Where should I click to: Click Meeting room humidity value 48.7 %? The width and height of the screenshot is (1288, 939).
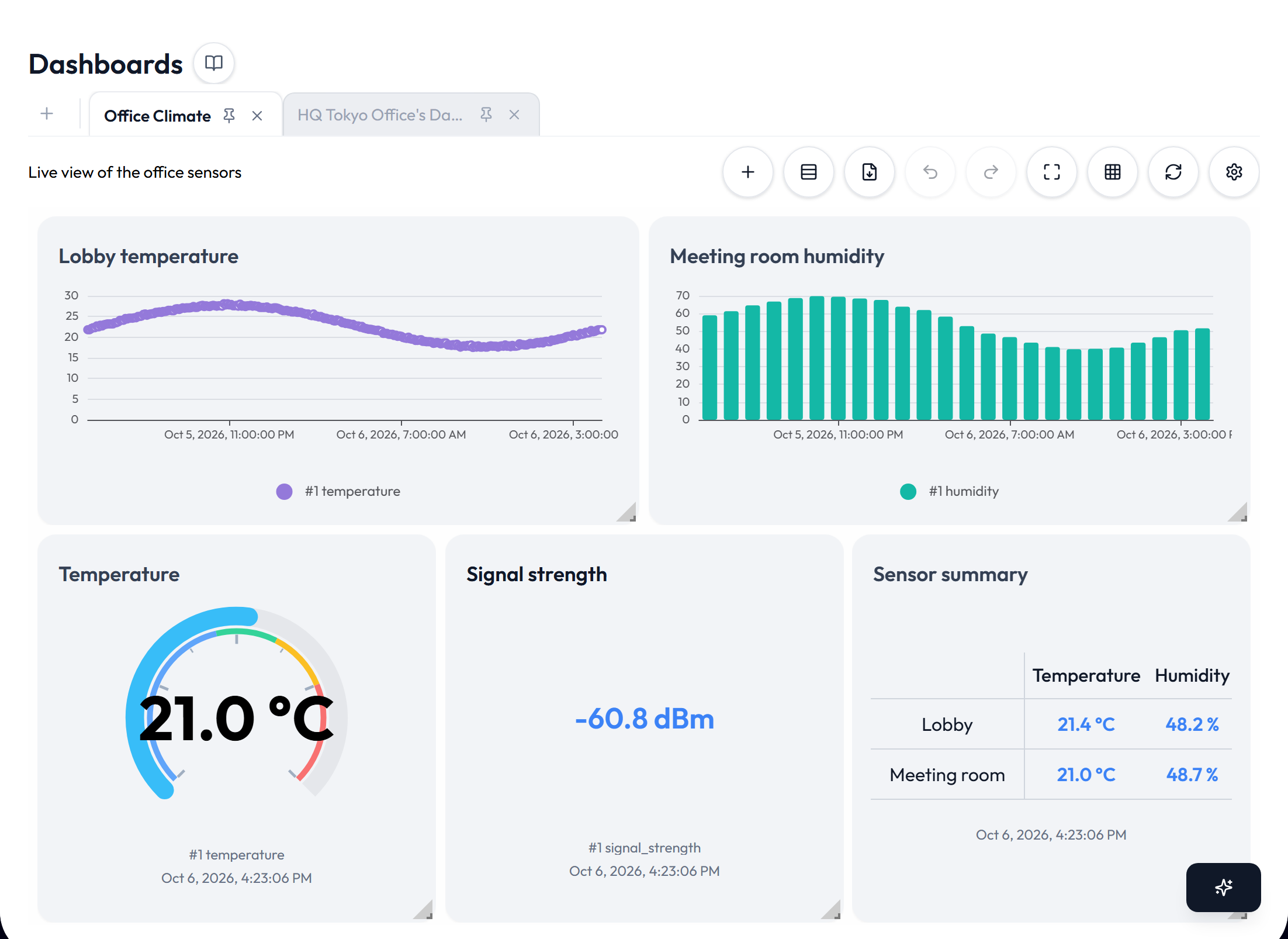pyautogui.click(x=1192, y=775)
